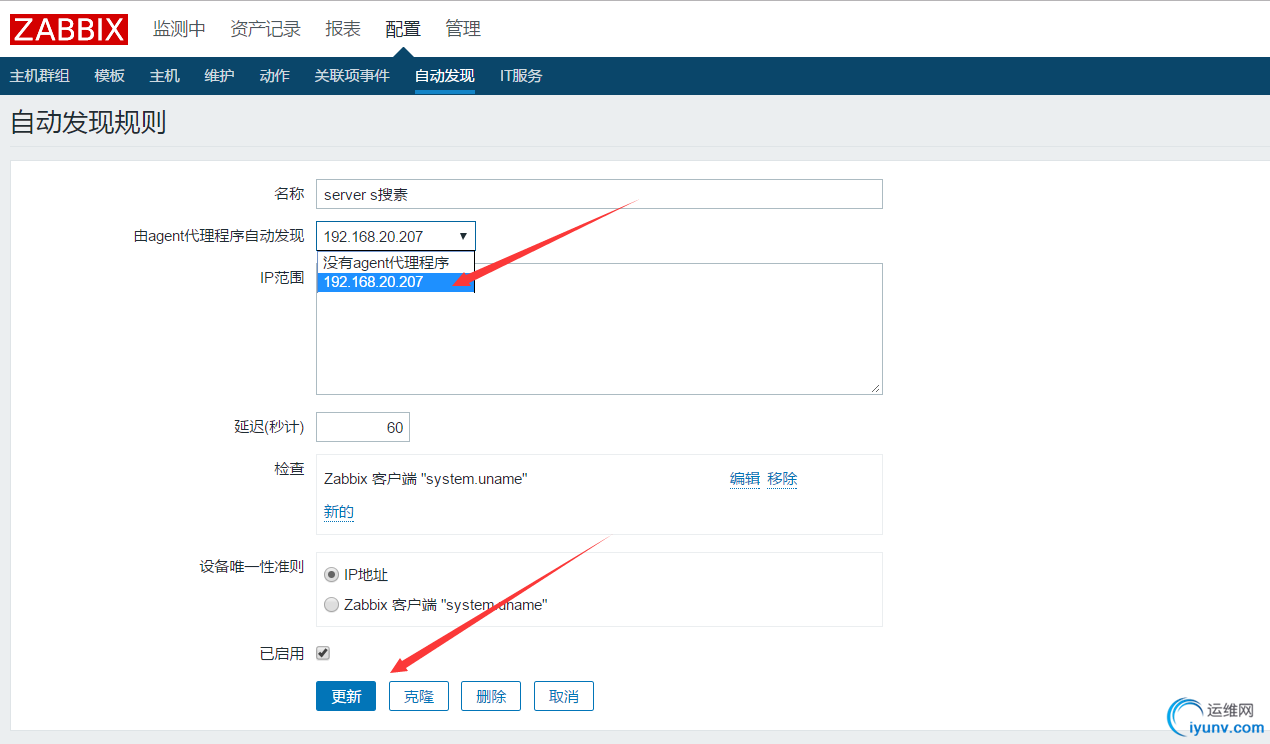Click 新的 link to add check
The height and width of the screenshot is (744, 1270).
pyautogui.click(x=339, y=512)
